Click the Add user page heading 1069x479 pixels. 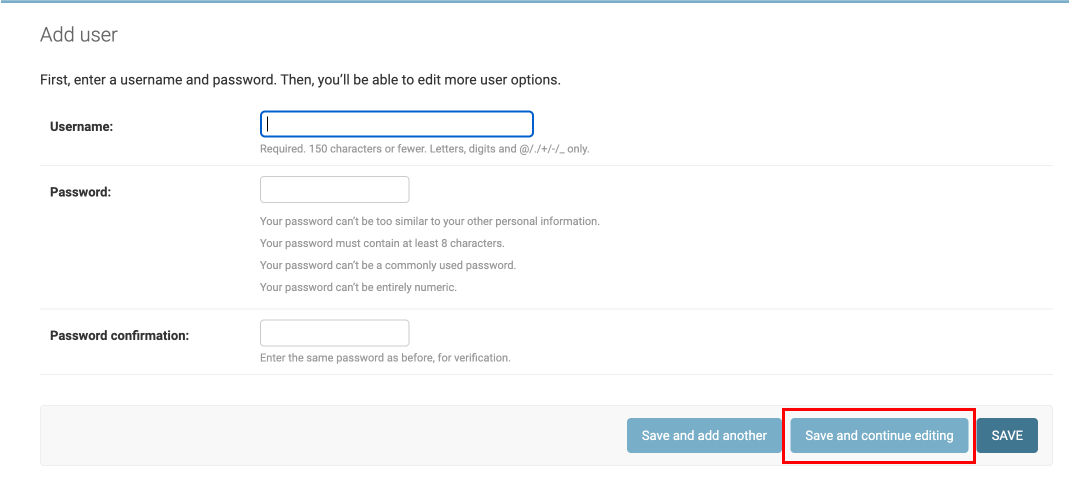tap(79, 35)
